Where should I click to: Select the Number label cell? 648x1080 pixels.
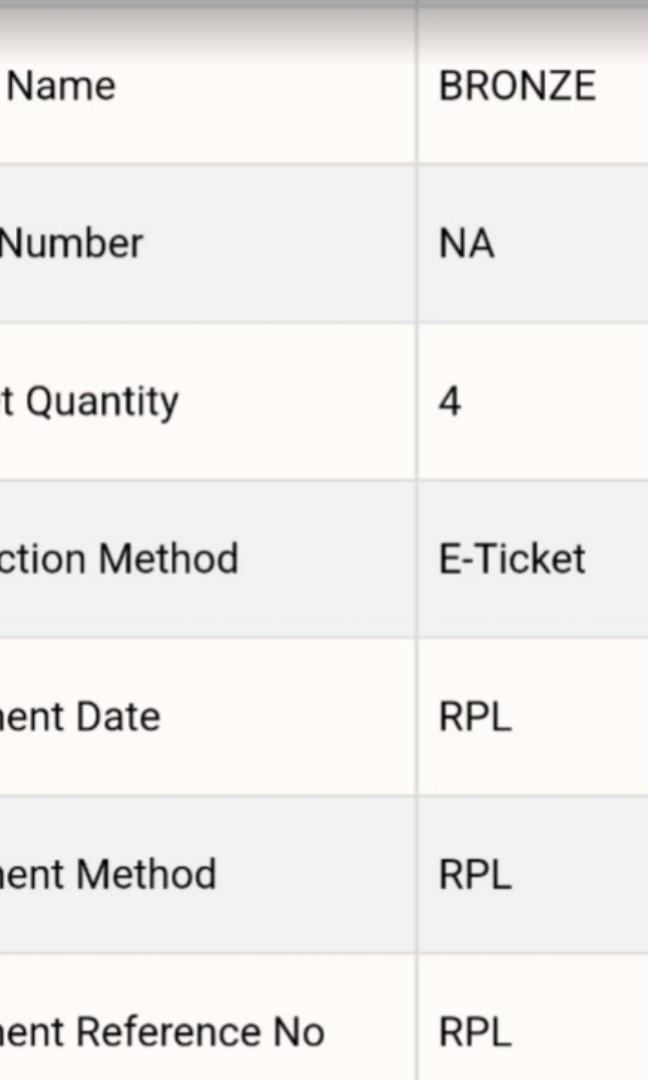71,244
